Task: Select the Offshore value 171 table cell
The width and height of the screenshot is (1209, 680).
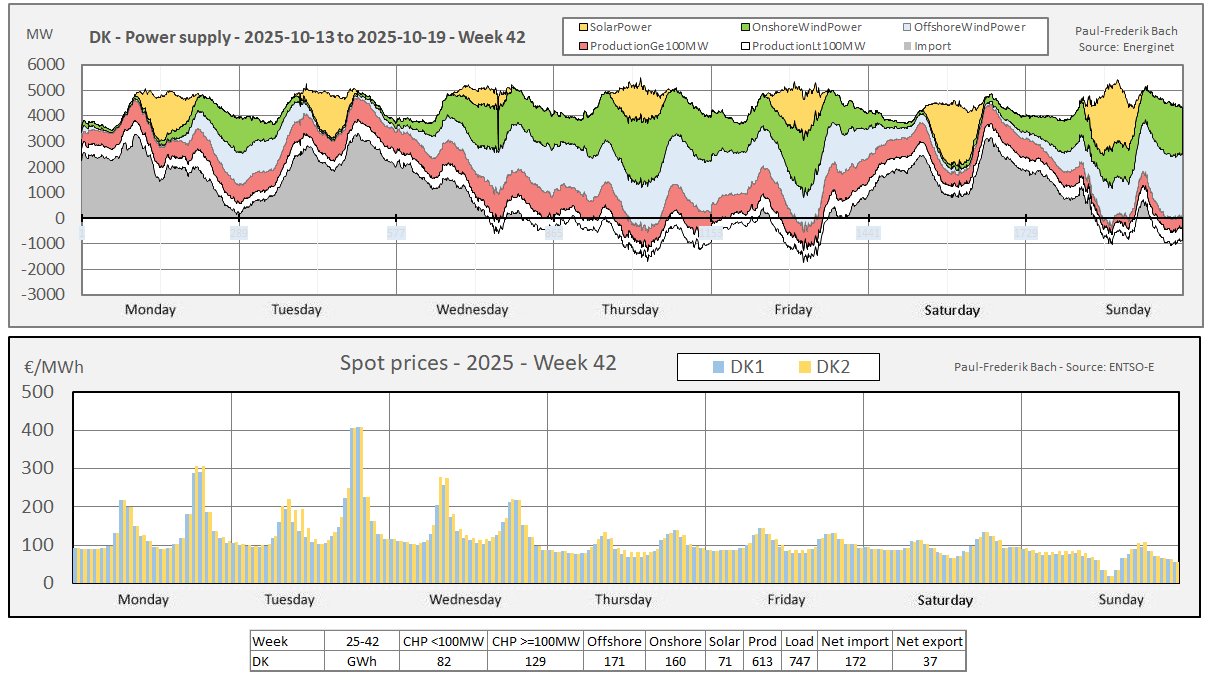Action: [614, 660]
